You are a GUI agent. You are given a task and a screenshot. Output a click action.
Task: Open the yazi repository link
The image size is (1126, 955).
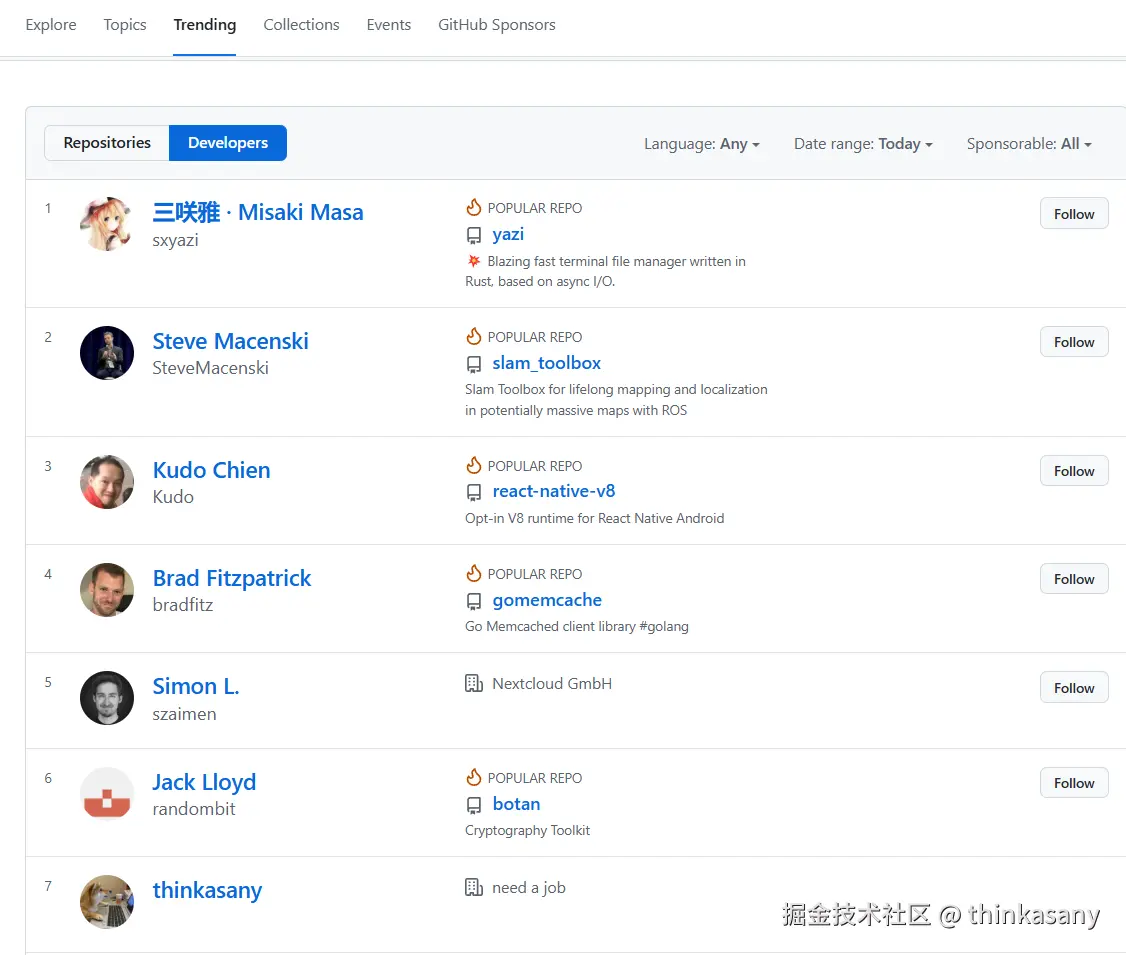[508, 234]
